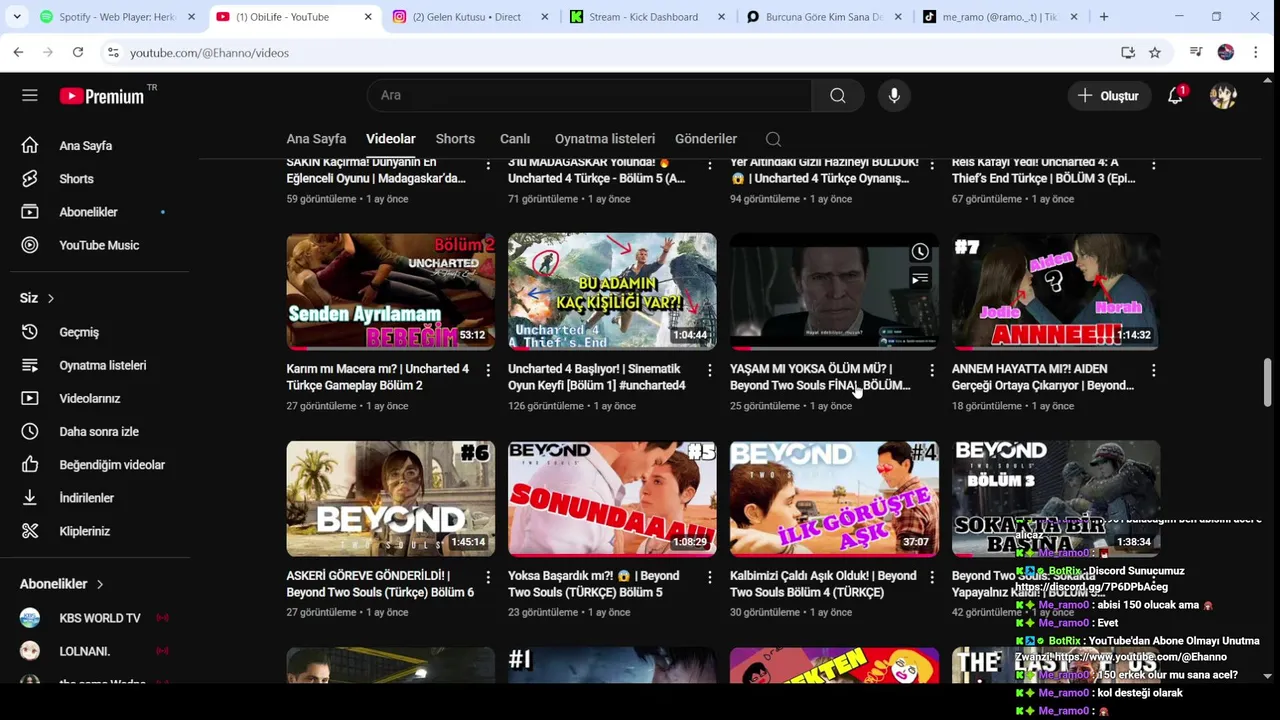Start voice search with microphone icon
The image size is (1280, 720).
click(x=894, y=95)
